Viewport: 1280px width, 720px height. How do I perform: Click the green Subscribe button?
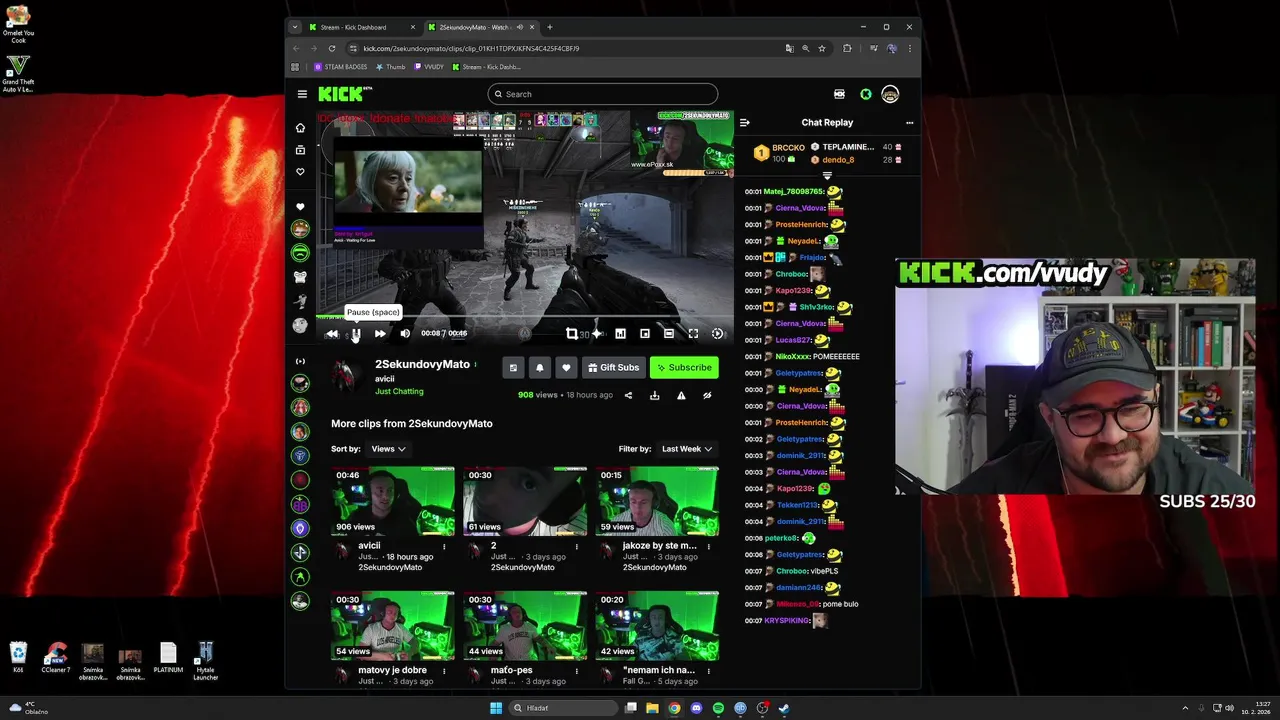[x=684, y=368]
